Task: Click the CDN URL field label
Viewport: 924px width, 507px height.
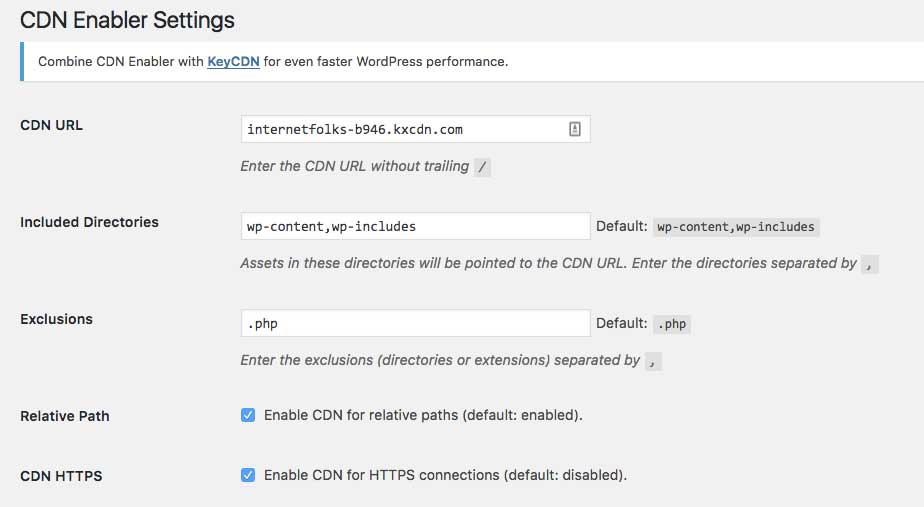Action: point(51,125)
